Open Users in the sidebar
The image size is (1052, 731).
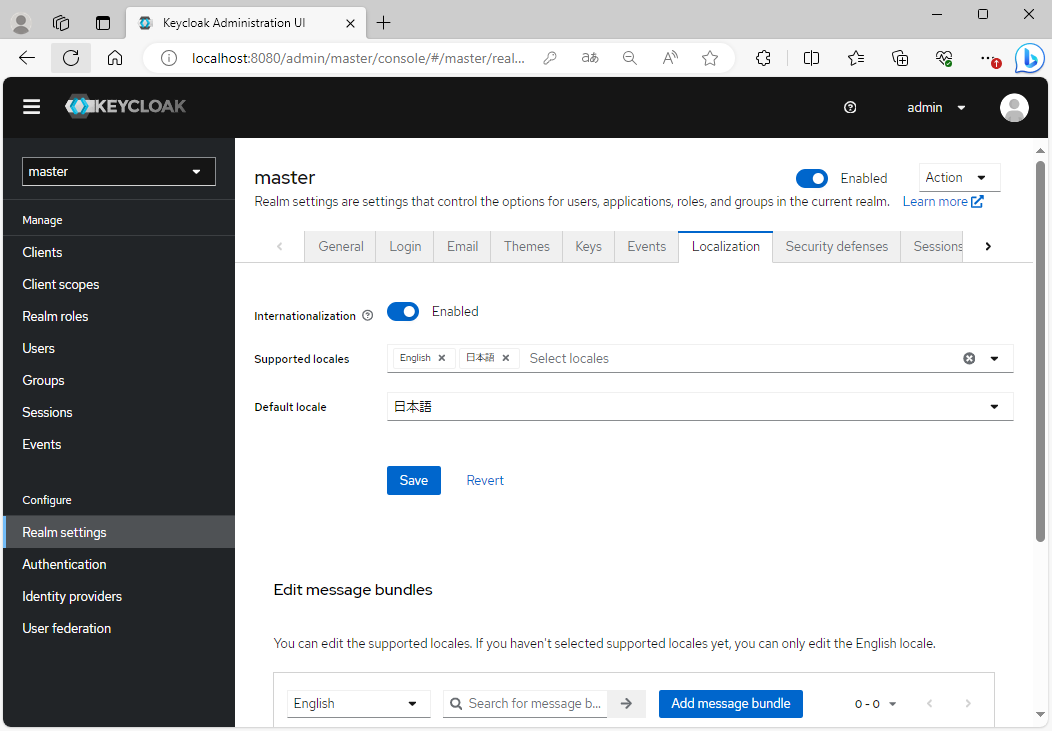click(119, 349)
